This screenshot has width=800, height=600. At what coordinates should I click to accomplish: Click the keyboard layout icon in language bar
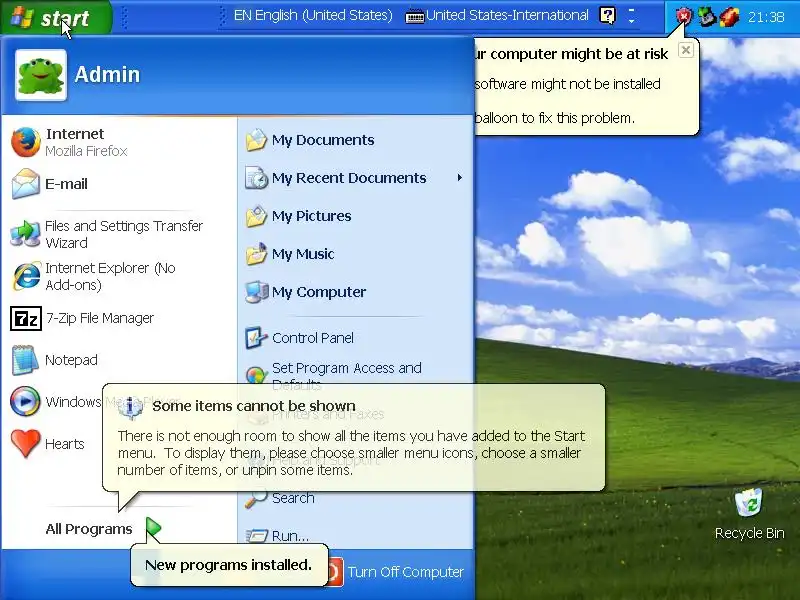[x=414, y=17]
